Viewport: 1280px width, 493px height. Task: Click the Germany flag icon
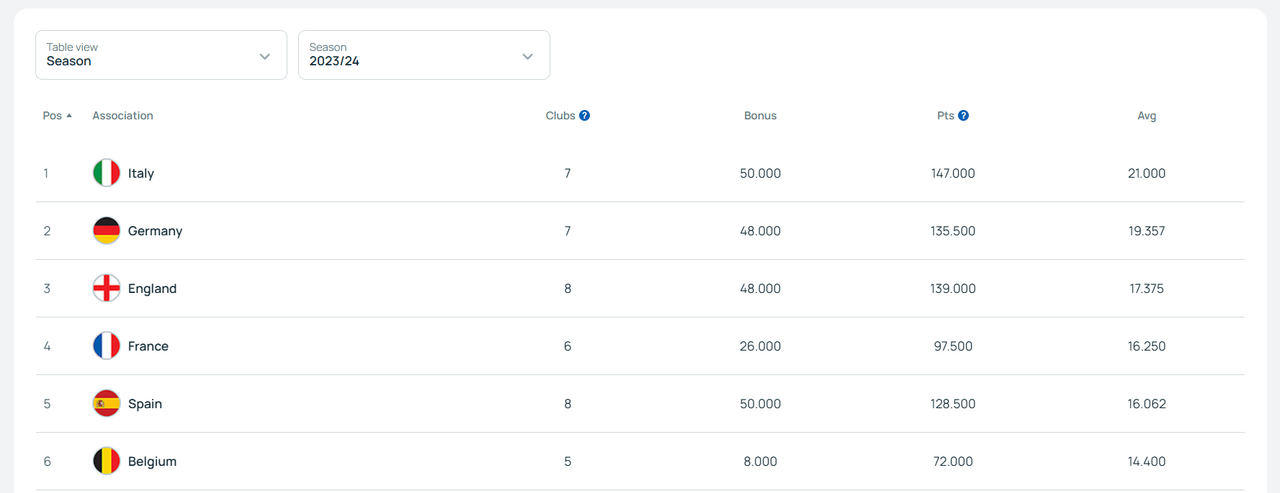[106, 231]
